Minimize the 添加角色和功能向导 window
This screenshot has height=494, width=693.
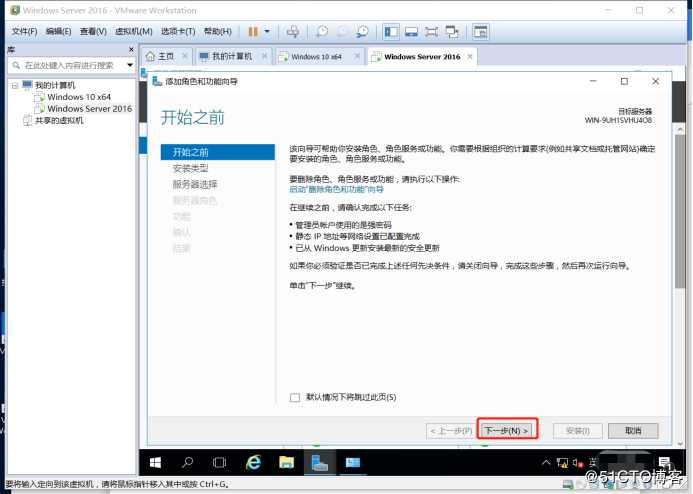pos(593,81)
